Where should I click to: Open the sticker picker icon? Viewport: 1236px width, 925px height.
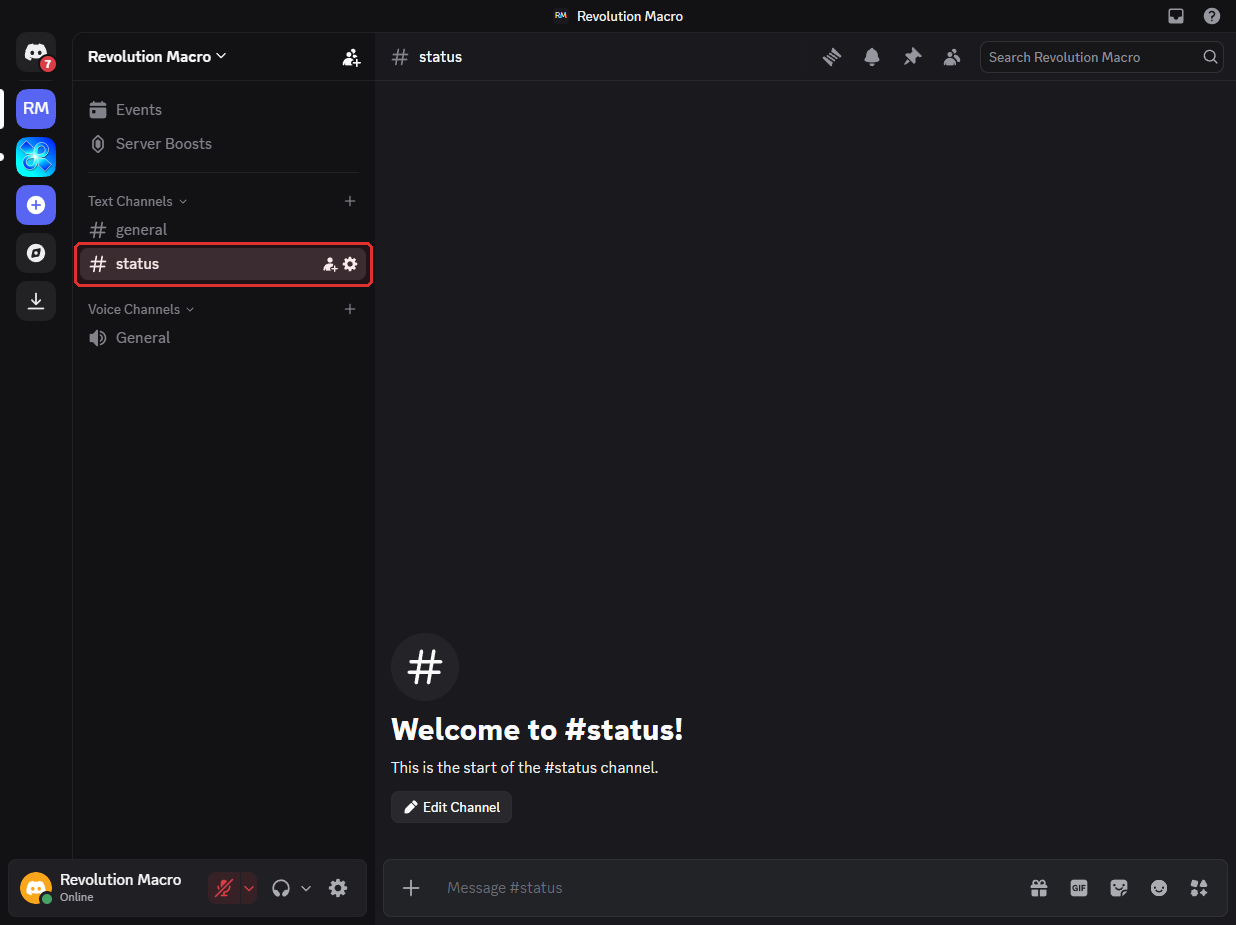point(1119,888)
